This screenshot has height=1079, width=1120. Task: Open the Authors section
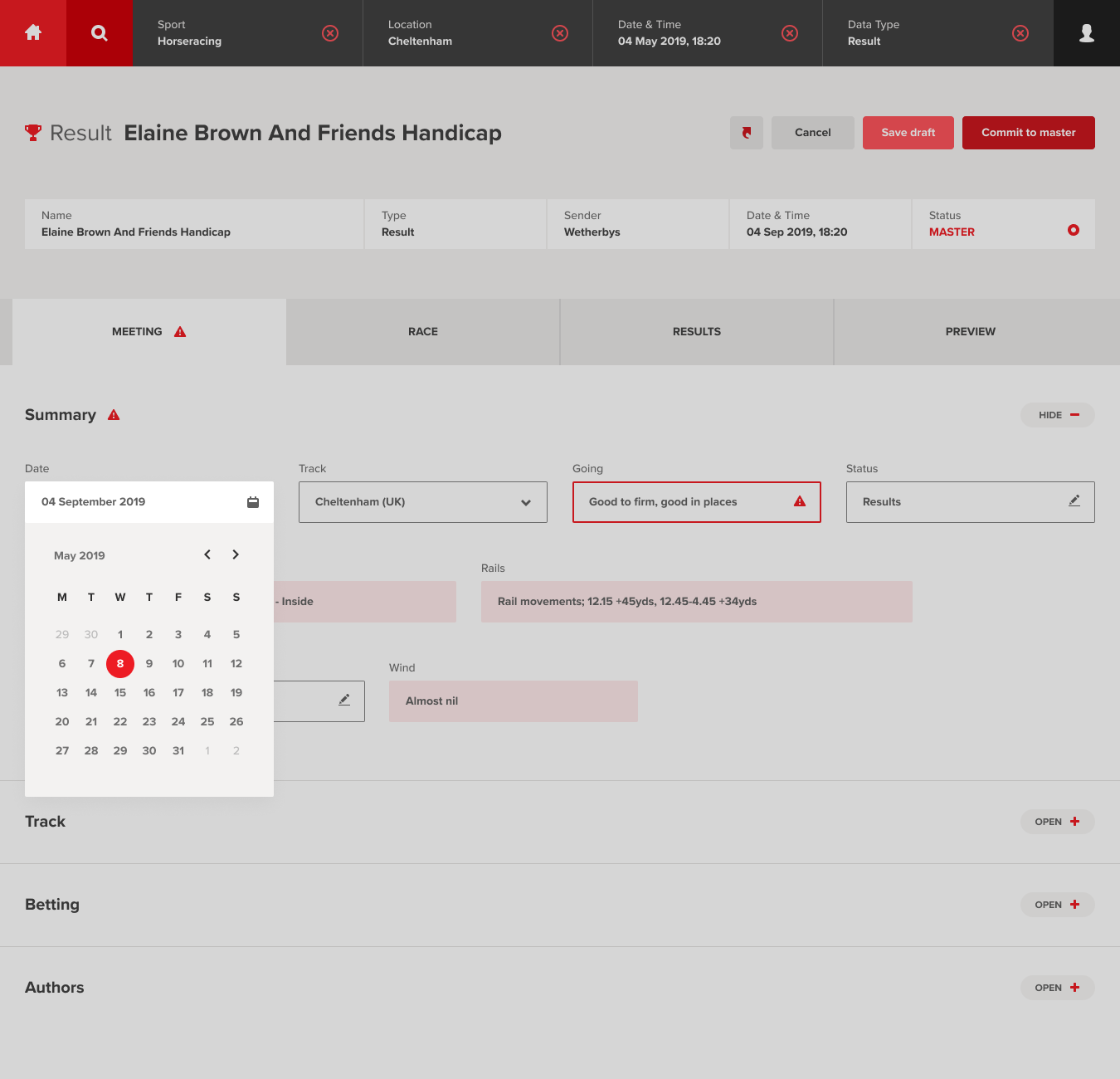pos(1057,988)
